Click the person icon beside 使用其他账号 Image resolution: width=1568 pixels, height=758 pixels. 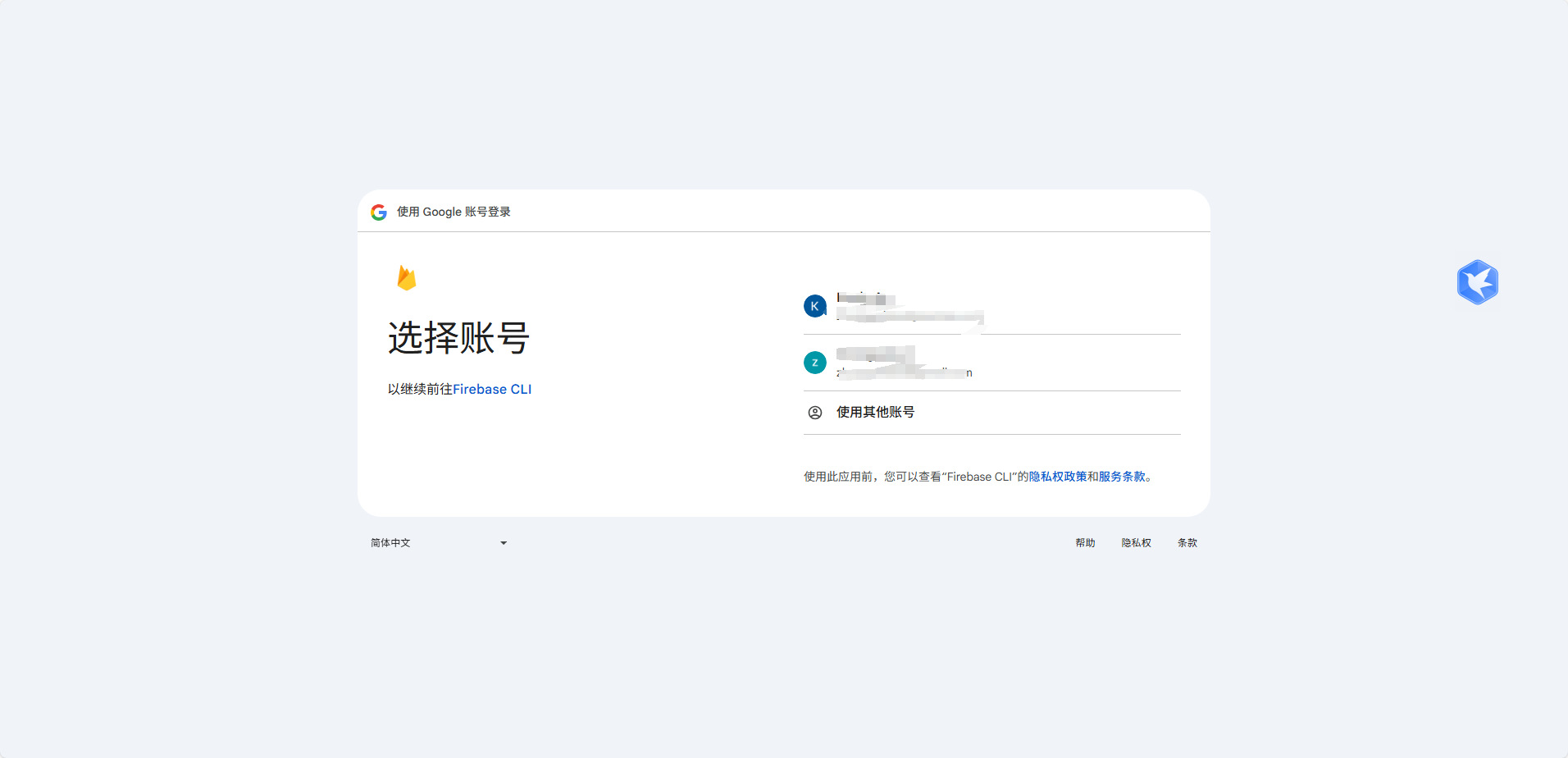tap(815, 413)
